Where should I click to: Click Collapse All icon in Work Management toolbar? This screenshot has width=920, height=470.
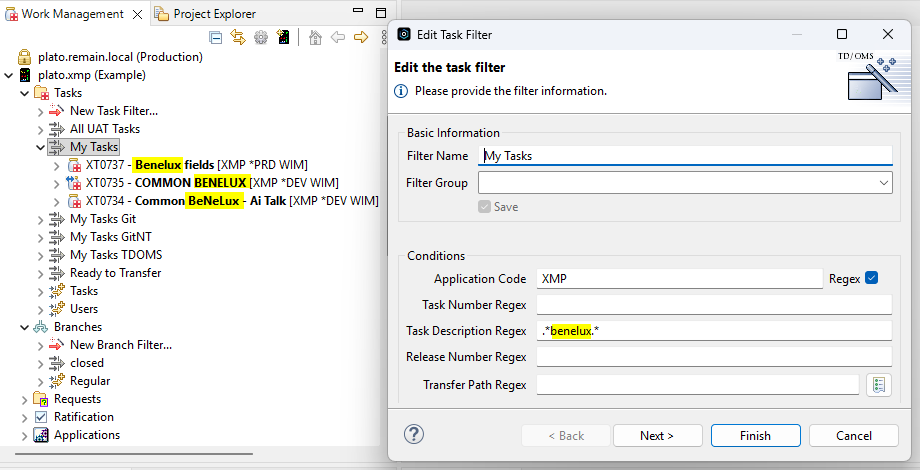tap(215, 37)
